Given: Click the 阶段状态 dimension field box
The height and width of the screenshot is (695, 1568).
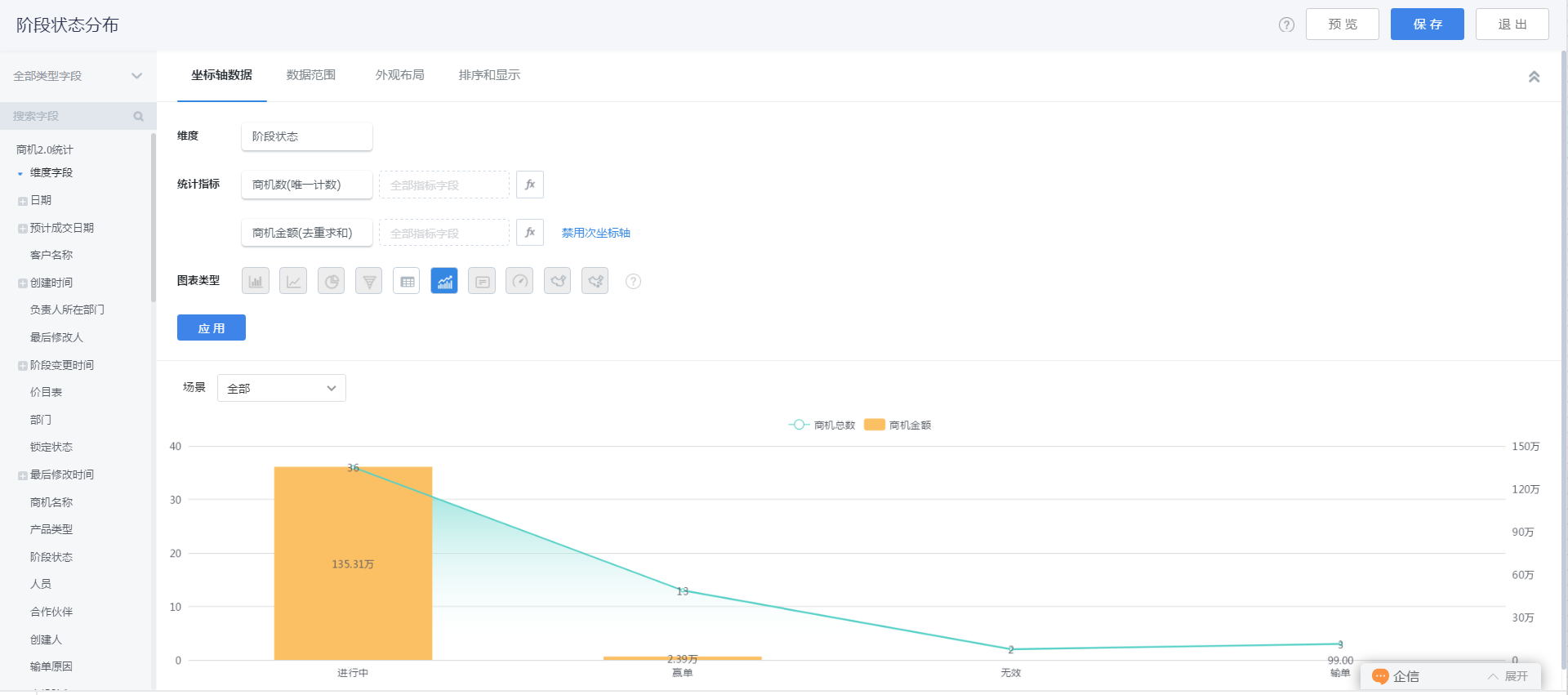Looking at the screenshot, I should pos(307,136).
